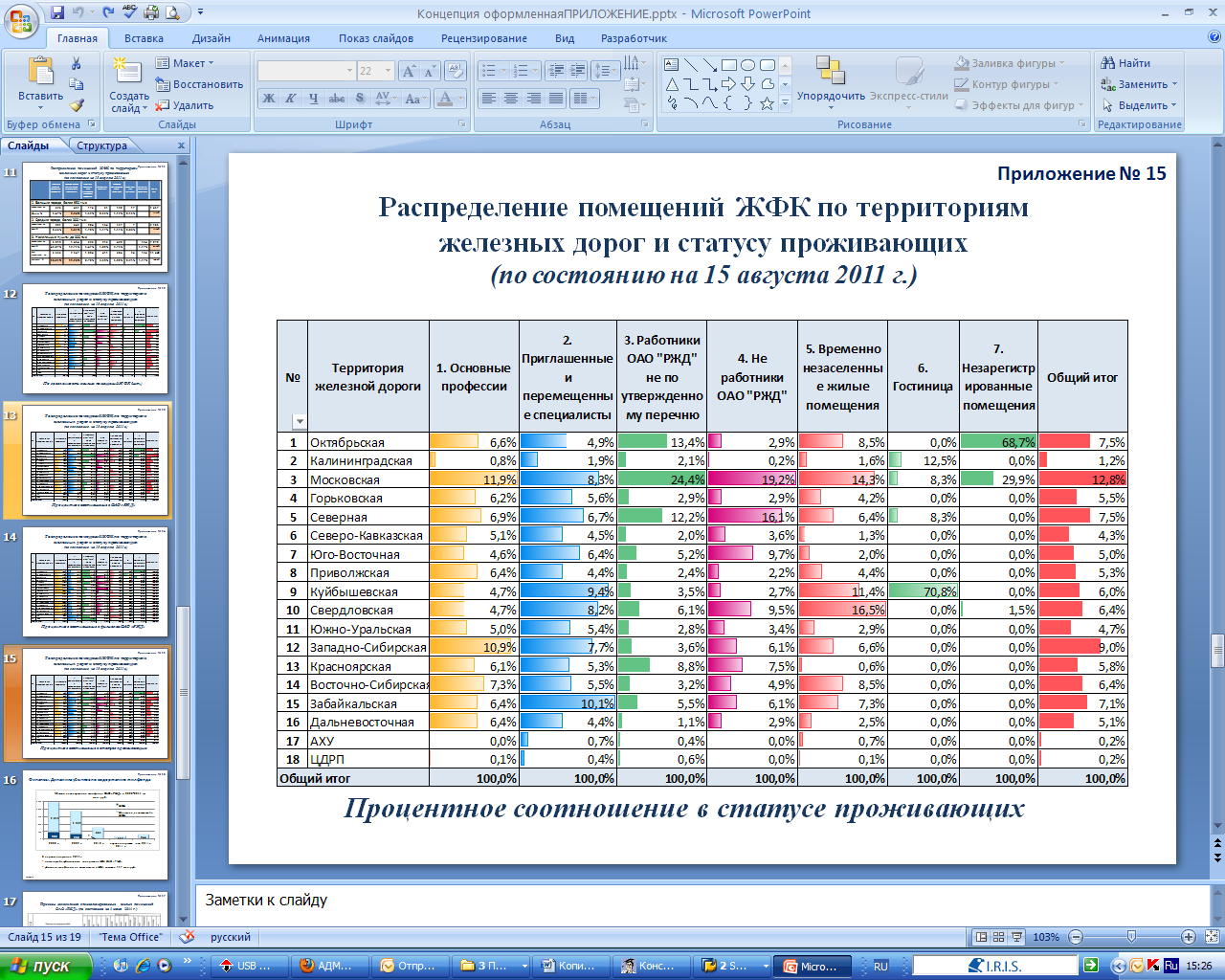Open the Показ слайдов tab

click(376, 38)
